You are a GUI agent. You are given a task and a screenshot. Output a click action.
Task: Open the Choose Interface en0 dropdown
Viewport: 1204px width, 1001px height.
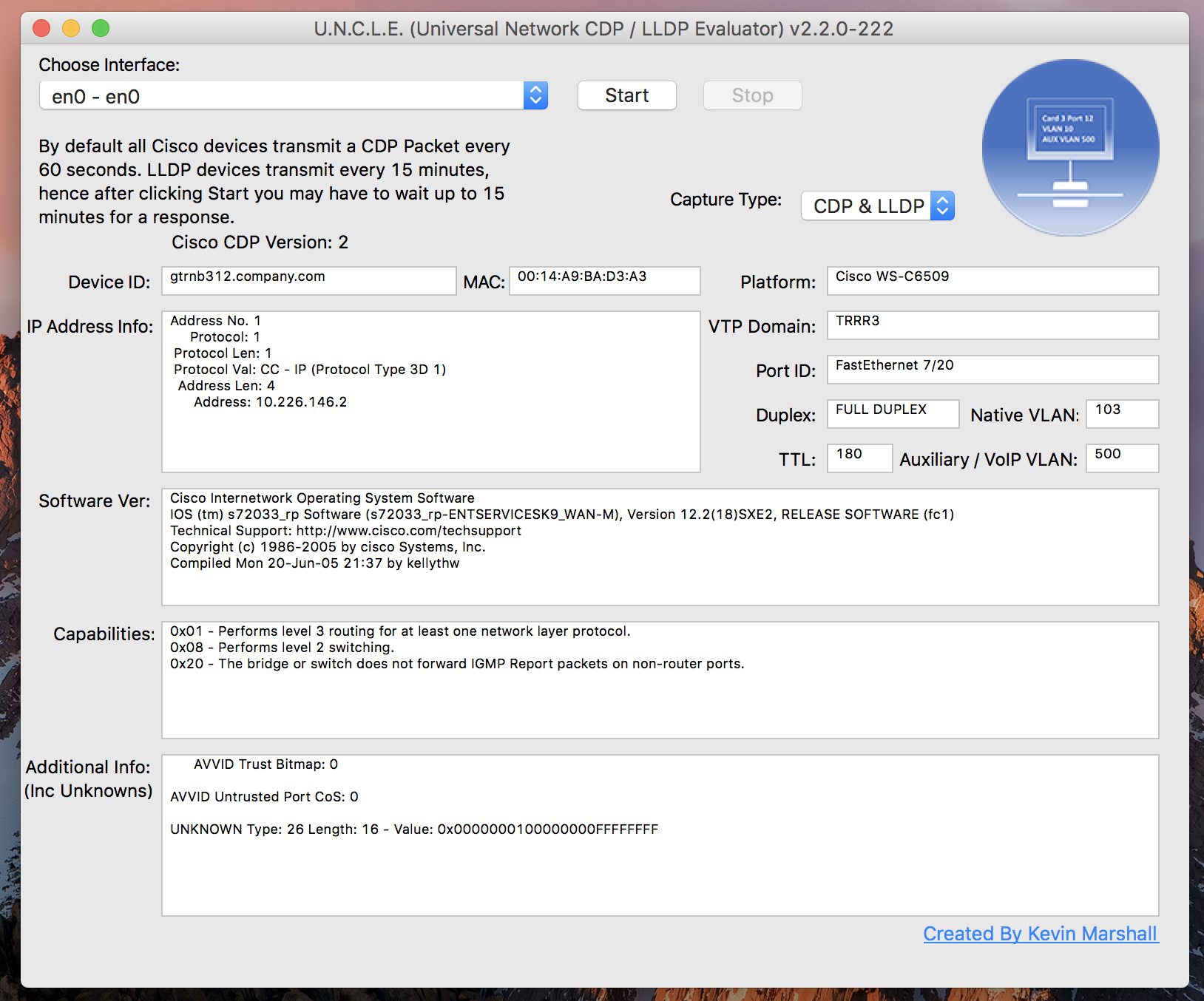[x=294, y=96]
